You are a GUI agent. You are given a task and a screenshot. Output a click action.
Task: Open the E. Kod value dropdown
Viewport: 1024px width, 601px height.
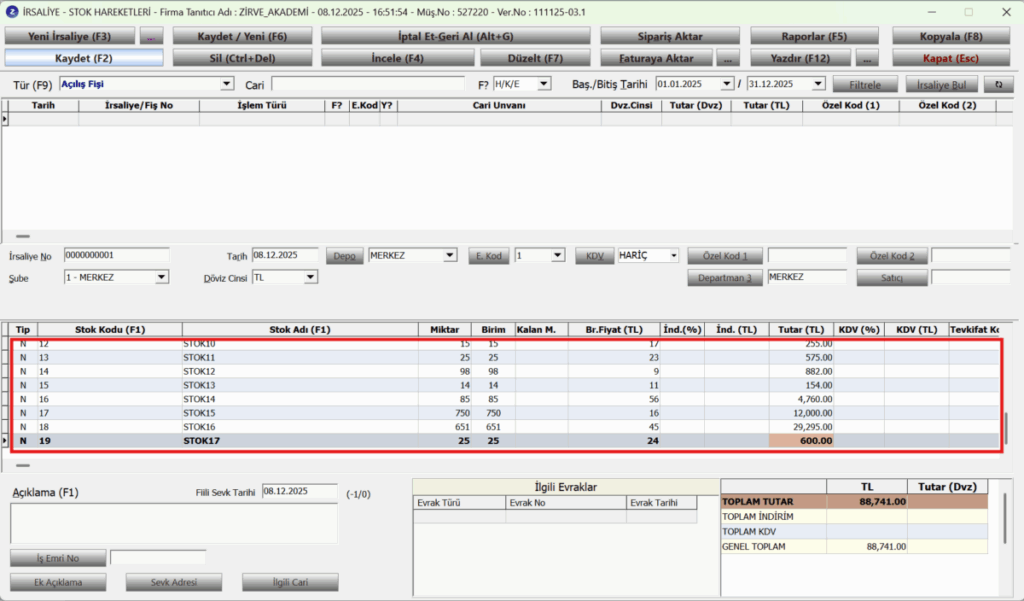point(558,255)
